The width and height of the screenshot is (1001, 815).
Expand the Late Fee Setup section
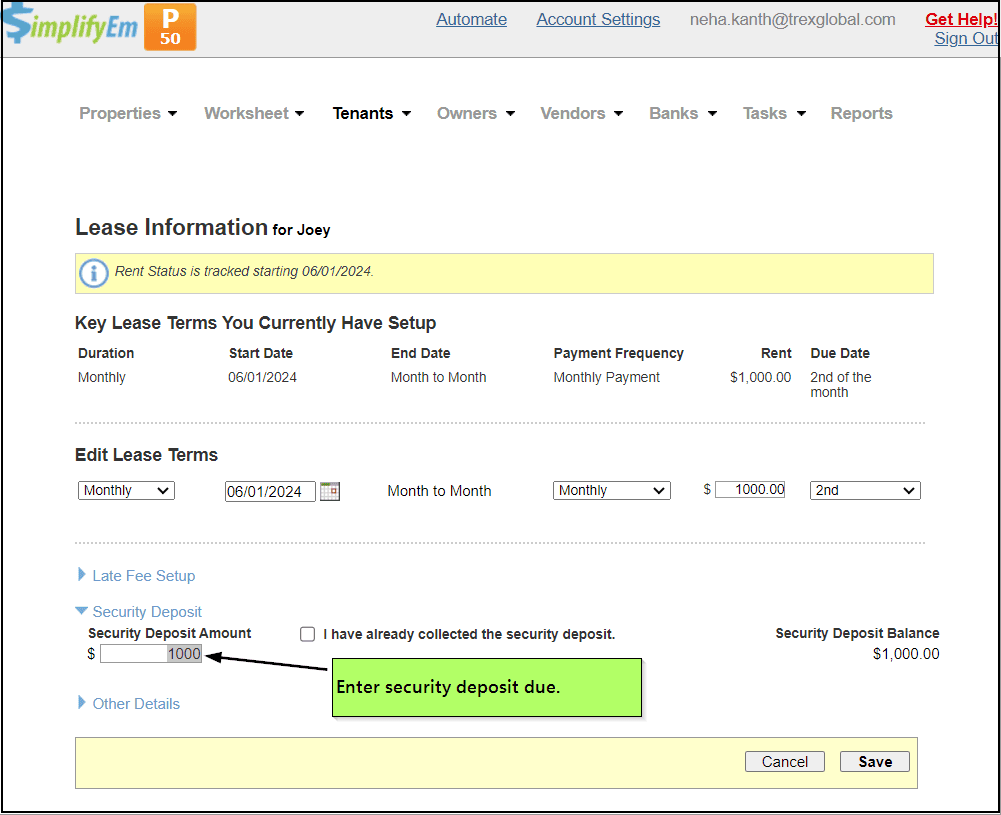click(143, 576)
